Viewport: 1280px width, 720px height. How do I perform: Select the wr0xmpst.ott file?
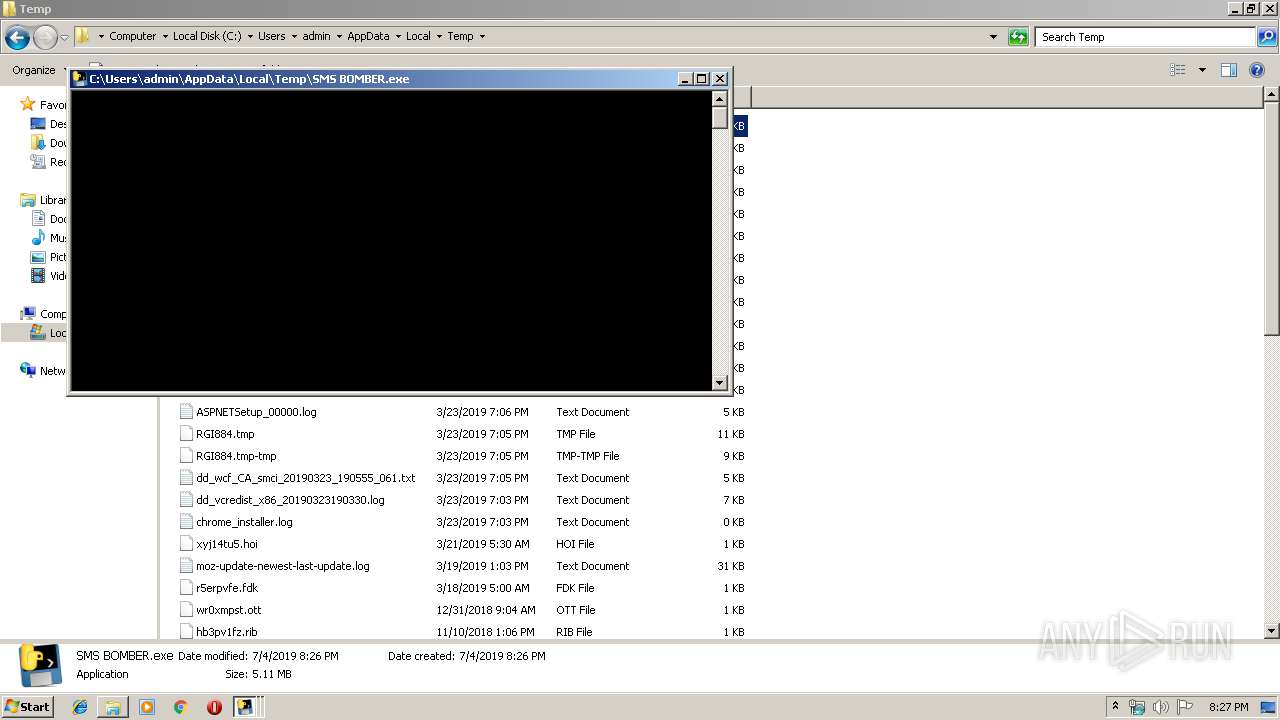point(229,610)
